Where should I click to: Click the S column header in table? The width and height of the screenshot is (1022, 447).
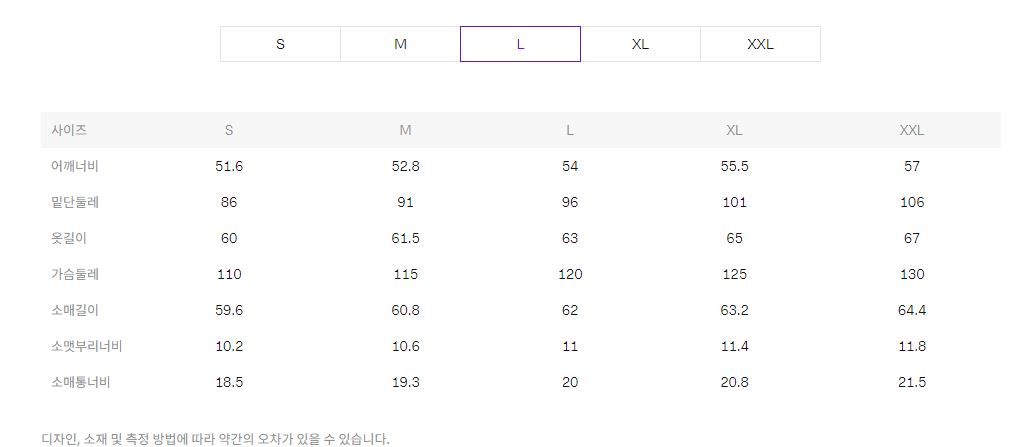(229, 130)
